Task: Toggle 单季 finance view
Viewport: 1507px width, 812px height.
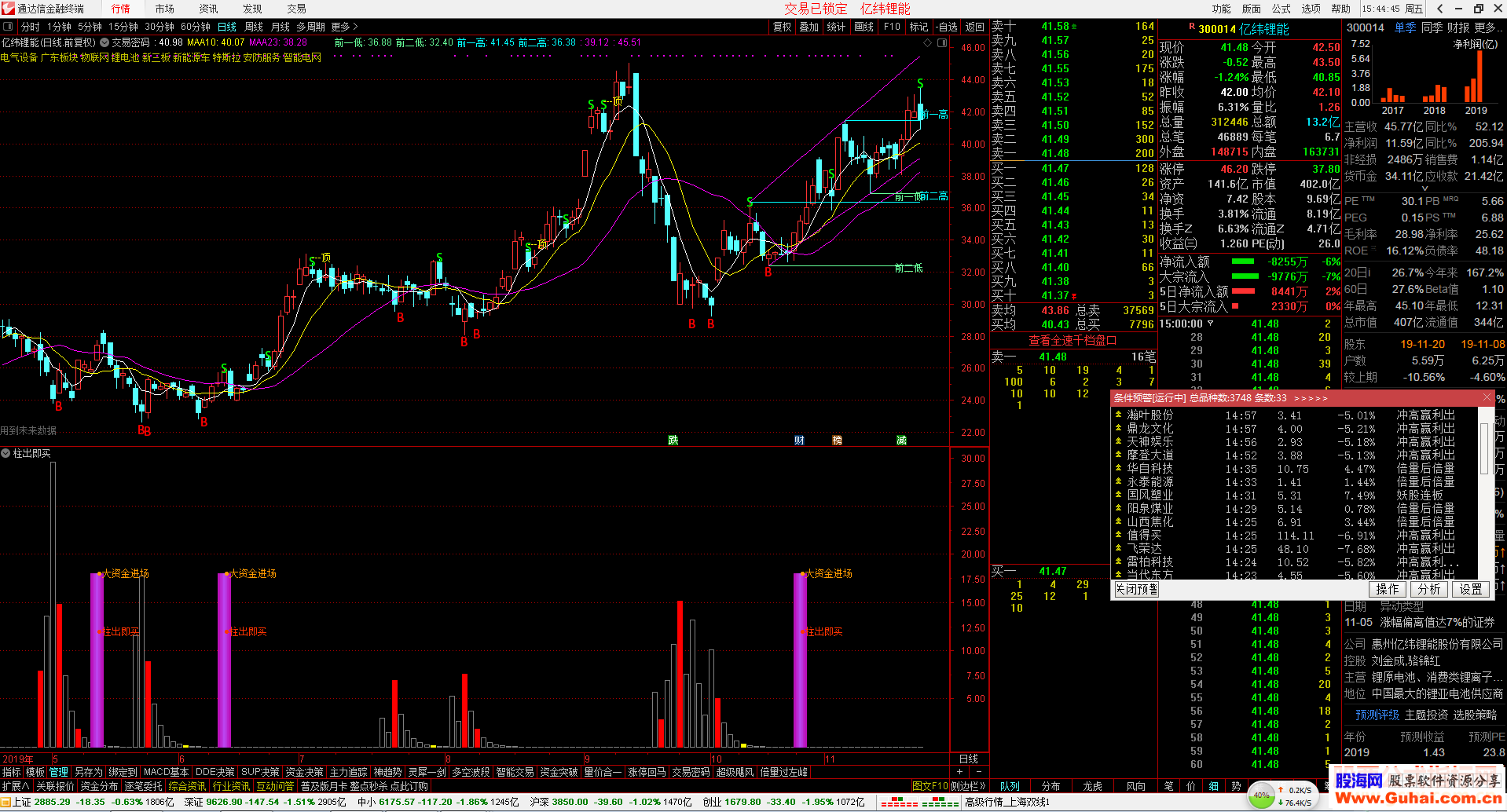Action: click(x=1405, y=27)
